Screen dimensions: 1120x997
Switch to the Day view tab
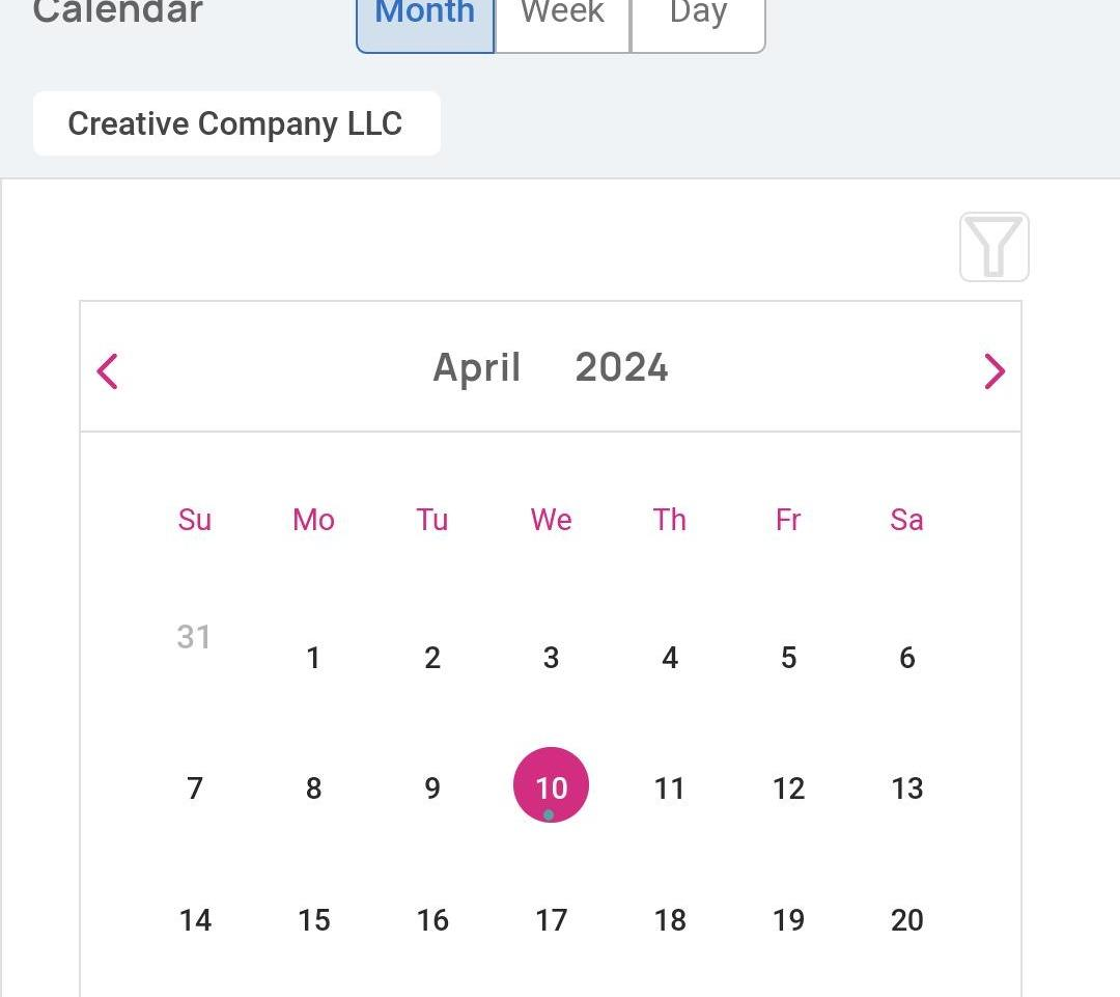[x=699, y=14]
